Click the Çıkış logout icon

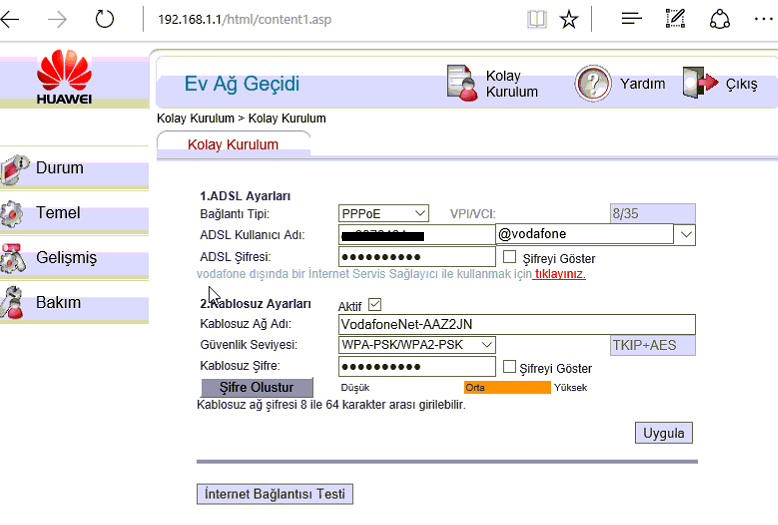pos(700,84)
